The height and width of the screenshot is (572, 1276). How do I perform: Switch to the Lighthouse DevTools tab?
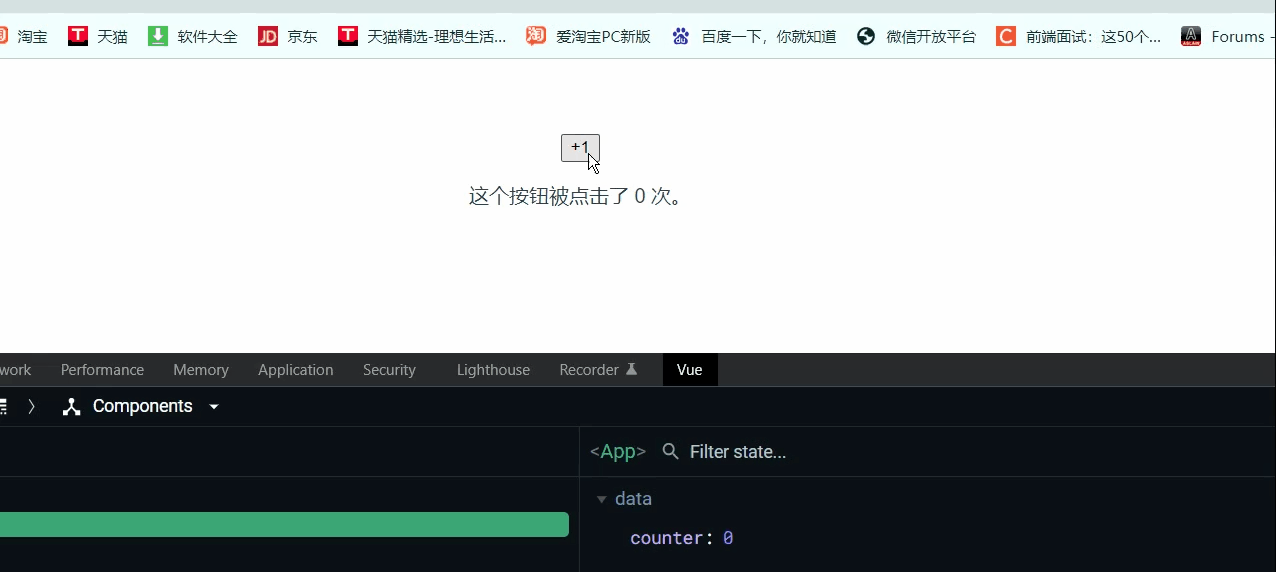click(x=493, y=370)
